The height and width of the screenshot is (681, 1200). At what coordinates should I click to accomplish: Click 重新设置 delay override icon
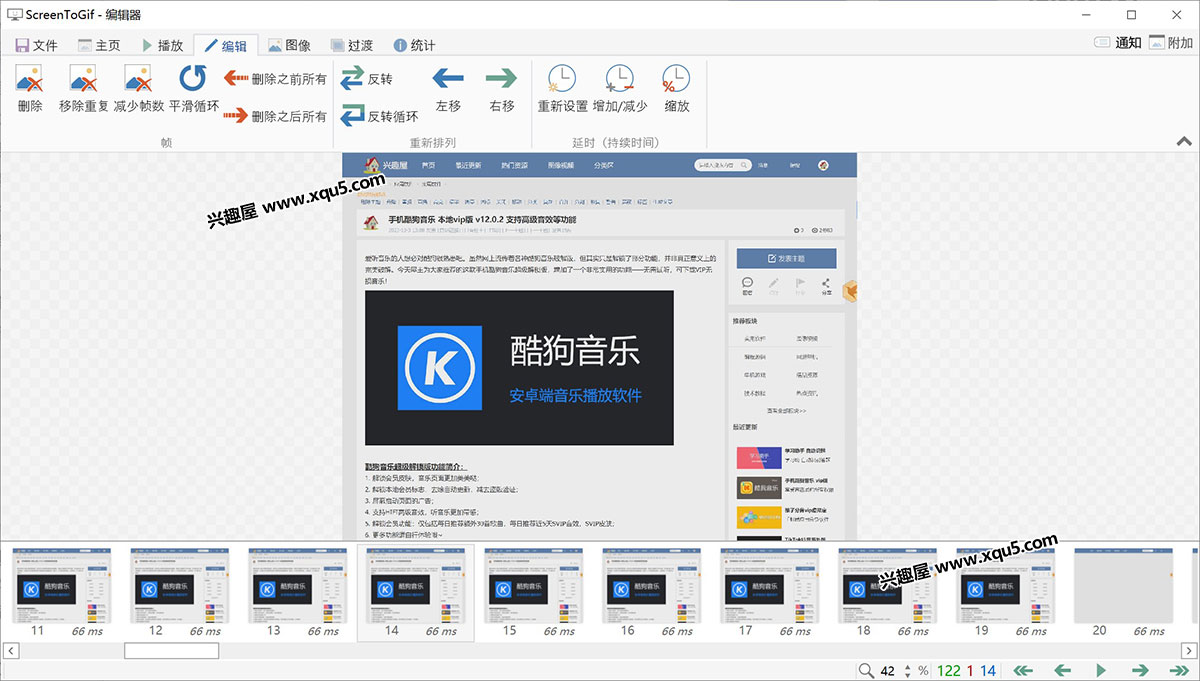562,79
